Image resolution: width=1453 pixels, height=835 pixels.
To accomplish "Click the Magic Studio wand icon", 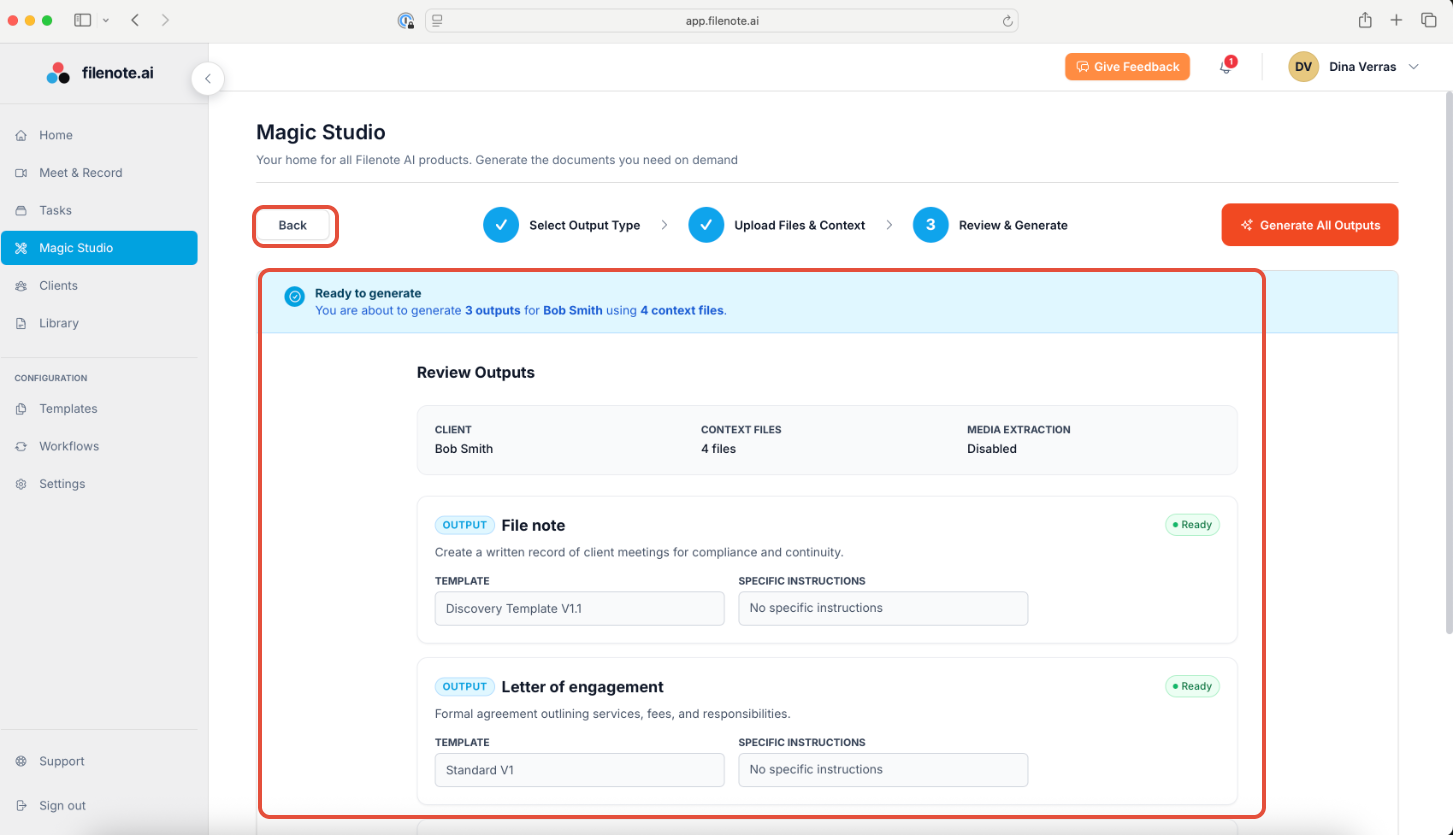I will [x=21, y=248].
